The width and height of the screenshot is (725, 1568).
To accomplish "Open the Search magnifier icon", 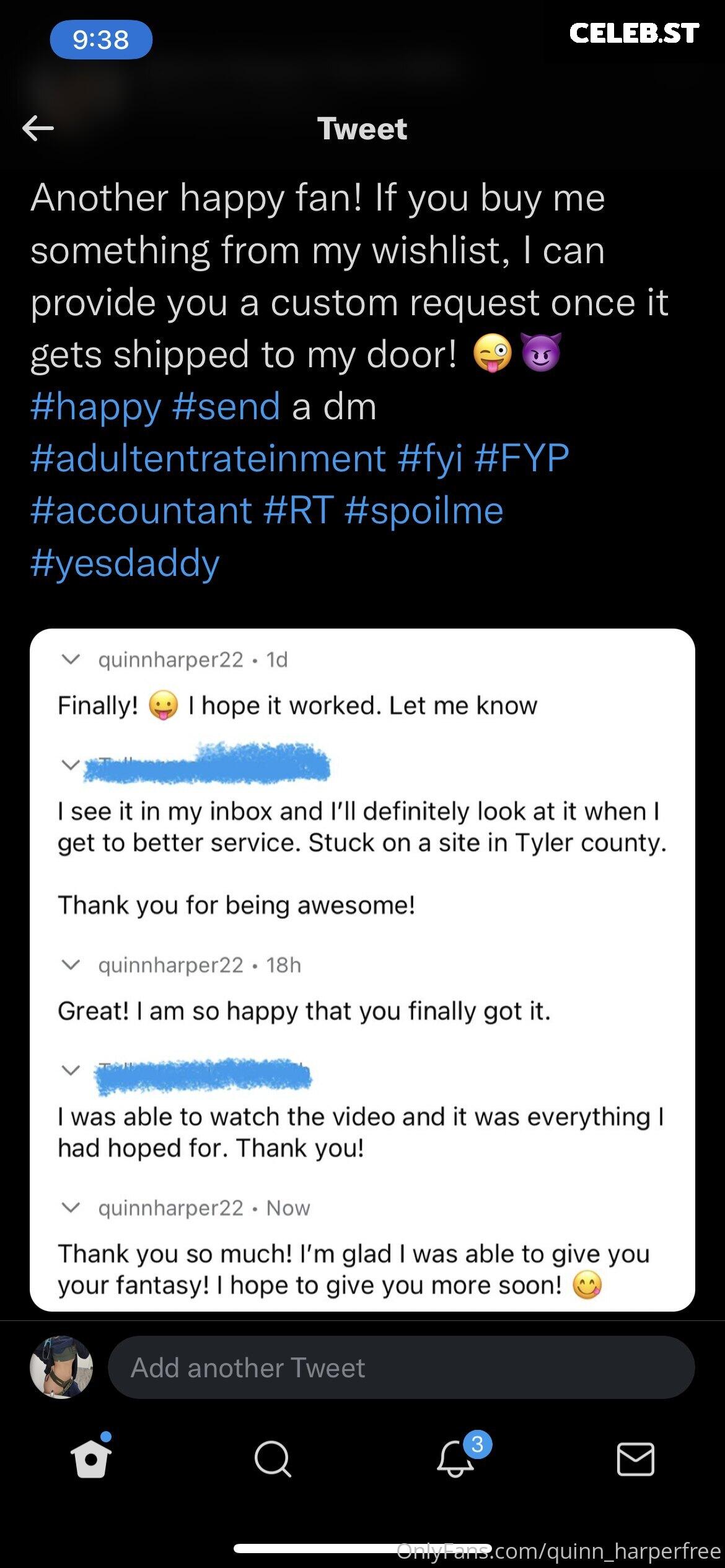I will tap(272, 1460).
